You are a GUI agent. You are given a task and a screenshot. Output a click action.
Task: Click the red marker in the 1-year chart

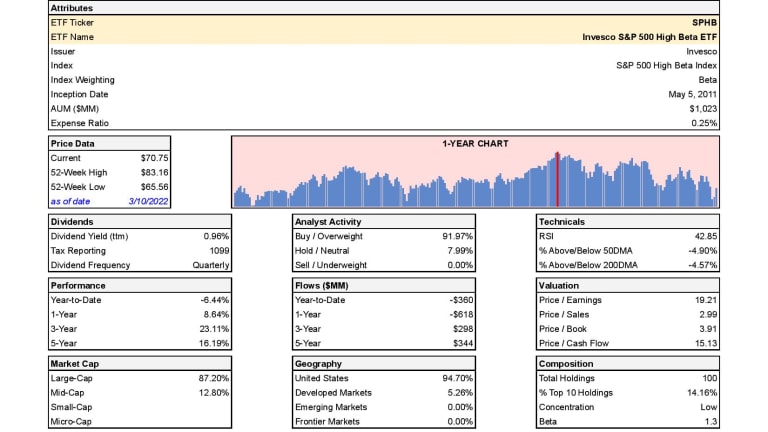click(557, 179)
